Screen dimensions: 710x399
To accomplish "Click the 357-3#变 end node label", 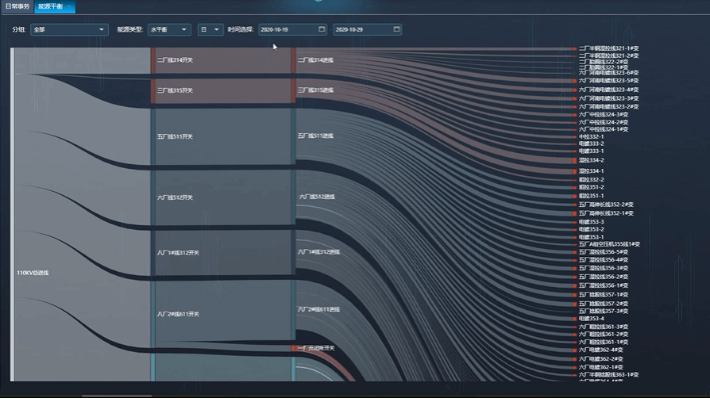I will 604,311.
